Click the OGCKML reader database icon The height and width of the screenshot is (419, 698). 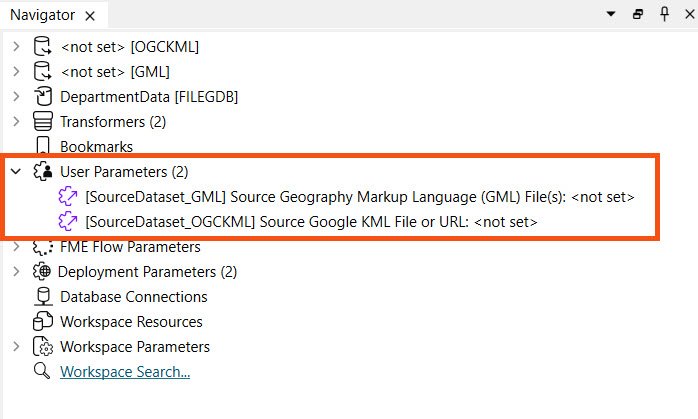click(42, 46)
